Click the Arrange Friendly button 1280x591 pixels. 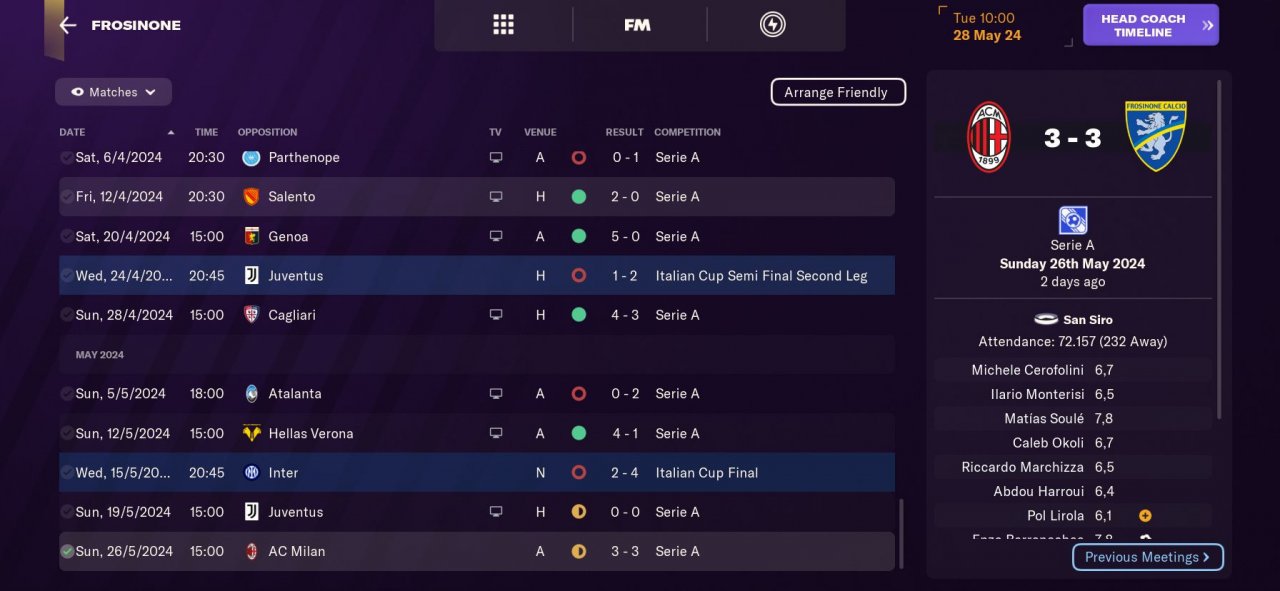837,92
